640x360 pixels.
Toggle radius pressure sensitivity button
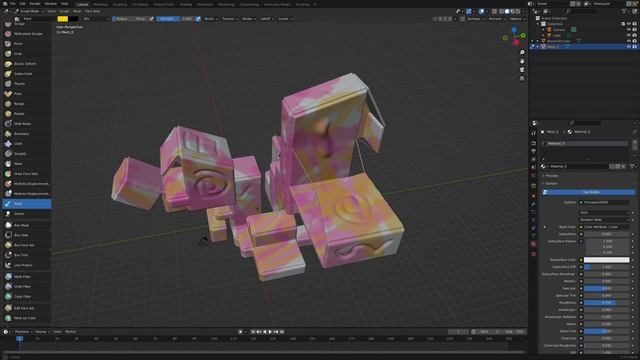(151, 19)
